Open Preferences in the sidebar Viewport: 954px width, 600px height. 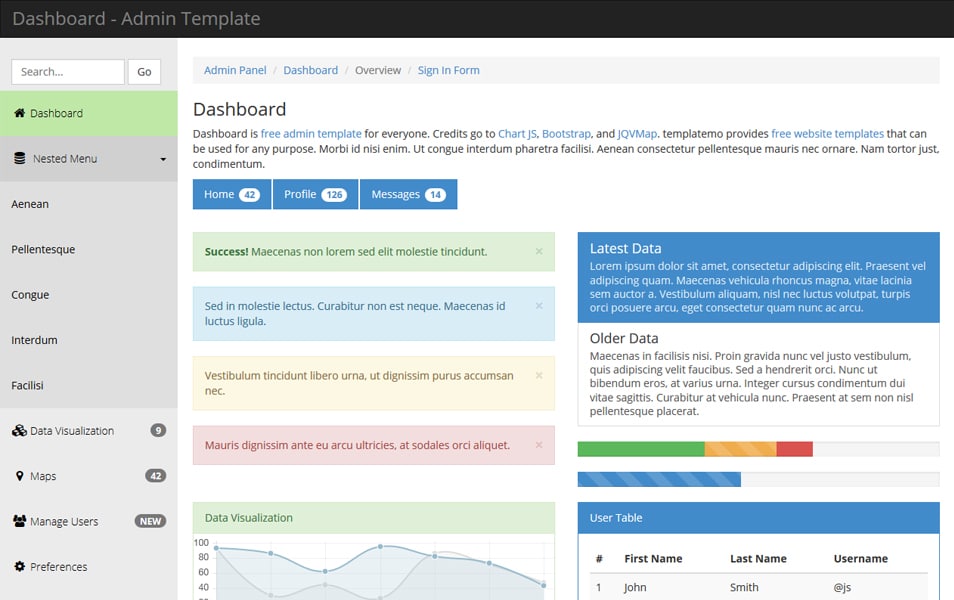[89, 567]
